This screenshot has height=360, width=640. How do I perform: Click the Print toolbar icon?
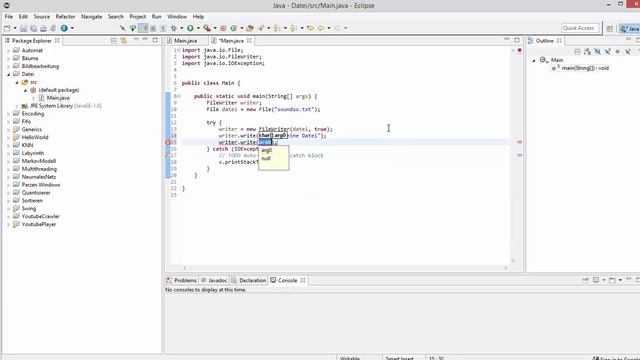click(x=43, y=28)
